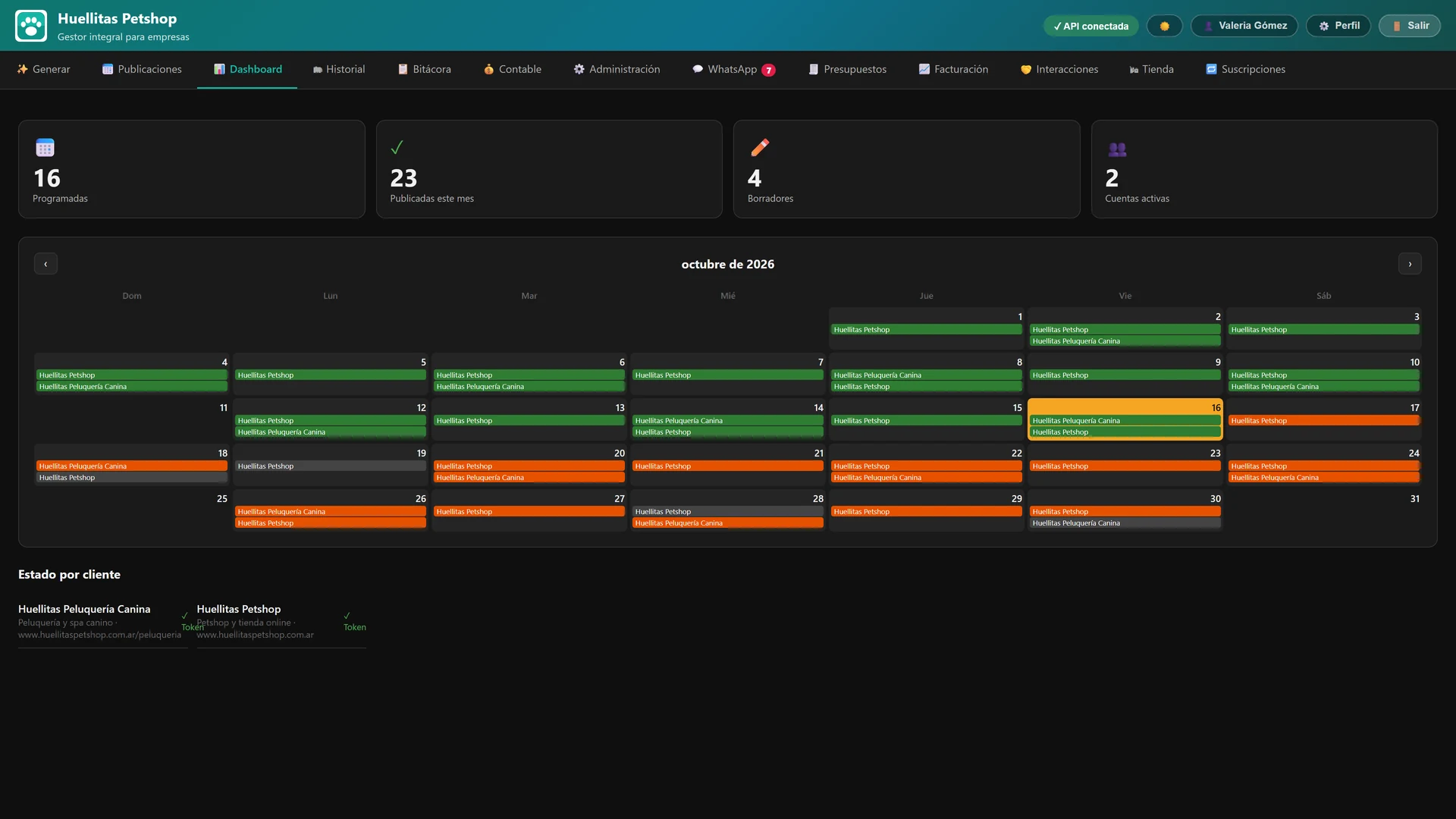Select the highlighted day 16 cell
The height and width of the screenshot is (819, 1456).
1125,419
